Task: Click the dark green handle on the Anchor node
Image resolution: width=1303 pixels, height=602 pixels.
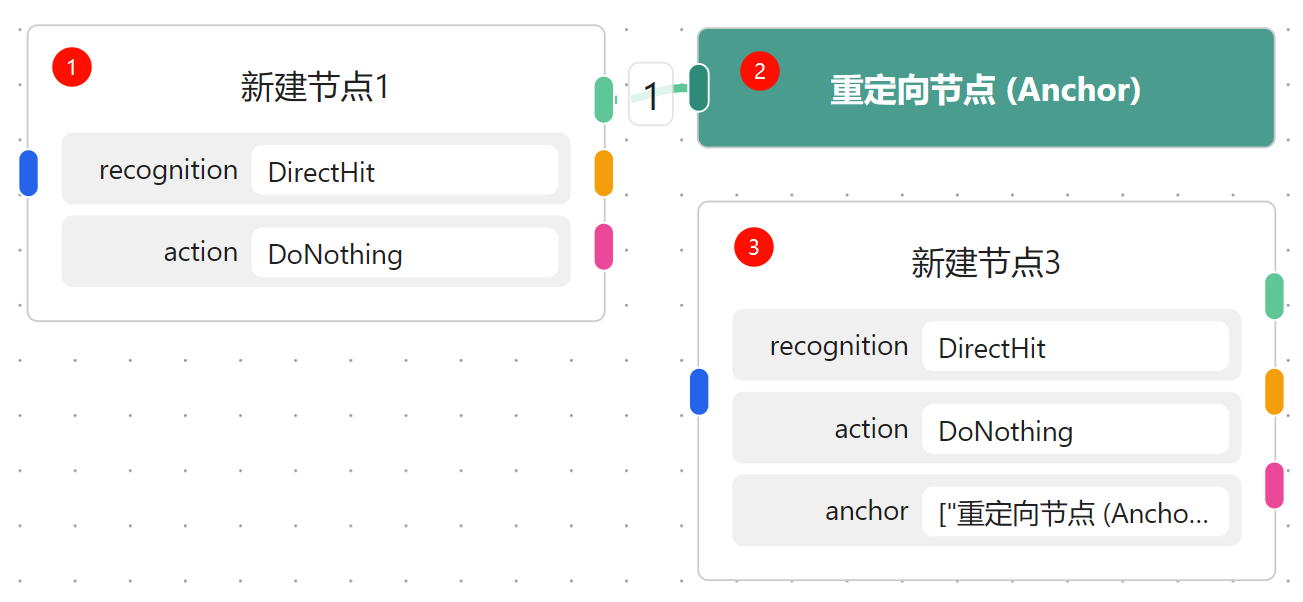Action: tap(699, 87)
